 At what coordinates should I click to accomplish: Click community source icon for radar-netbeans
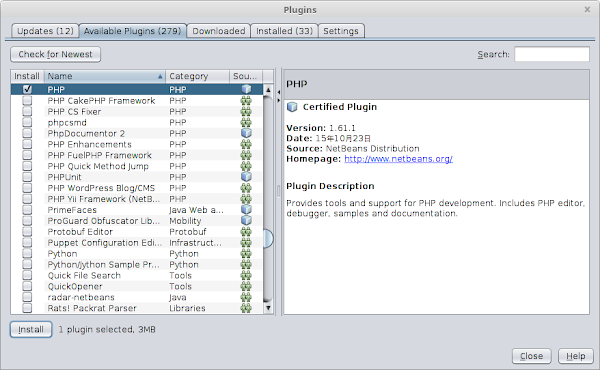coord(246,297)
